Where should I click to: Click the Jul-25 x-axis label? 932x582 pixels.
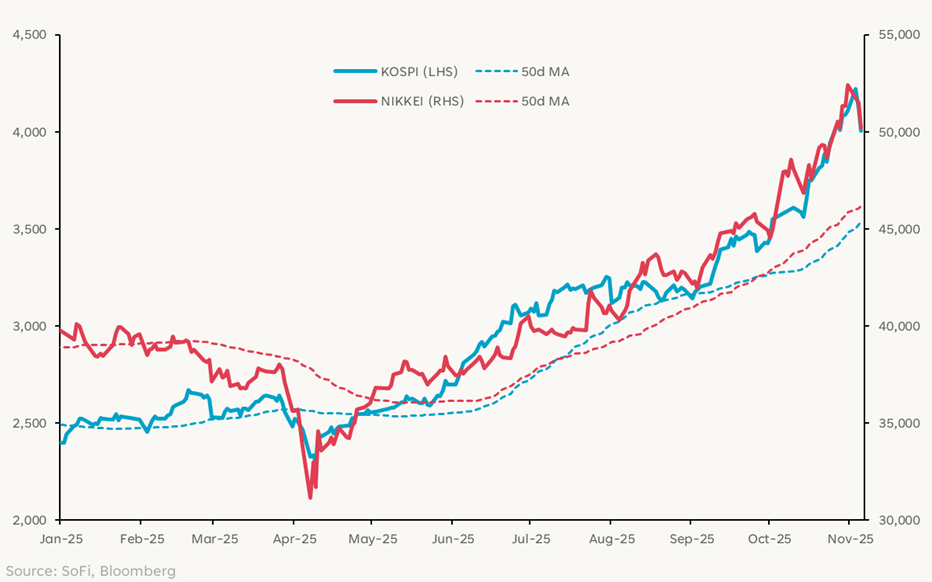pos(528,538)
